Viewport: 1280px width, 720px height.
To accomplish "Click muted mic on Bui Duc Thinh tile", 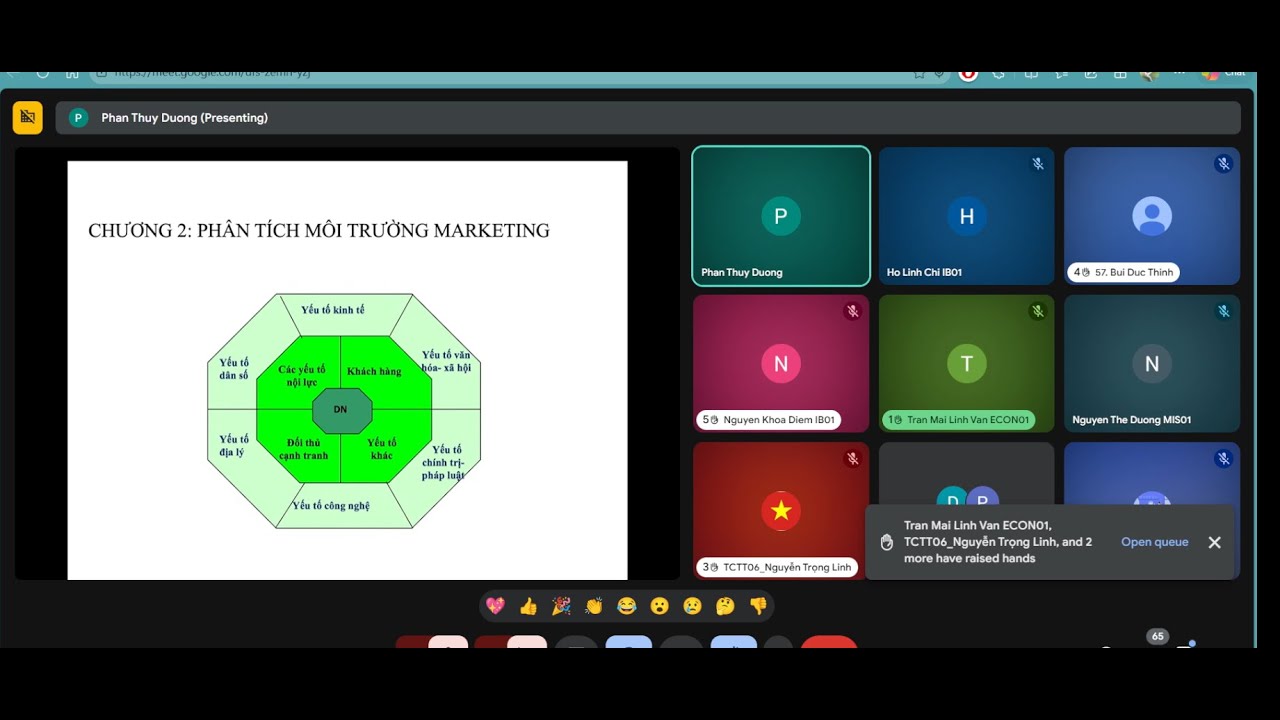I will [1224, 164].
